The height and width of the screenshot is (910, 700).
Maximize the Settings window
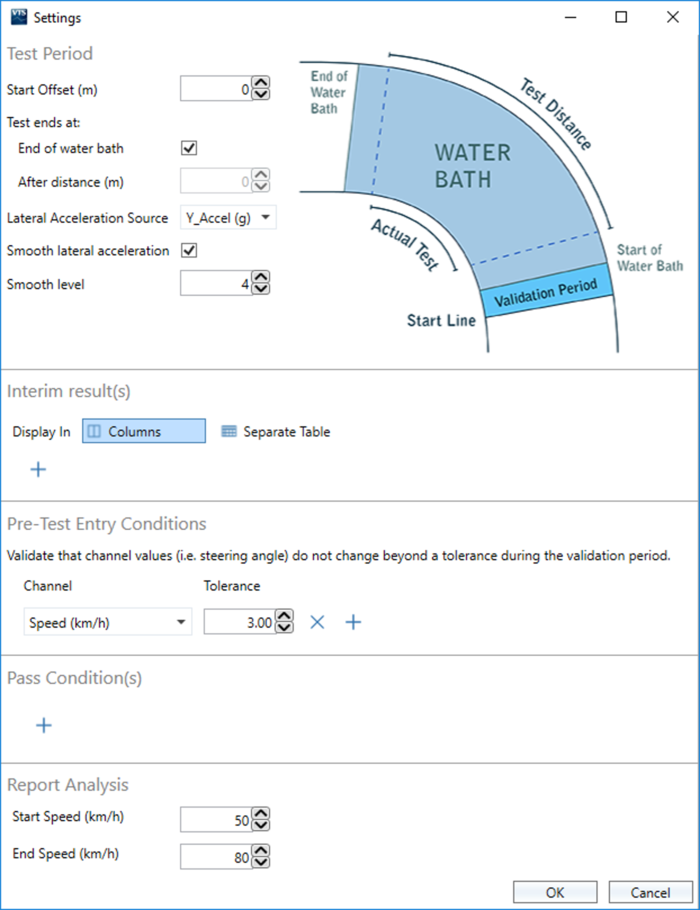(621, 17)
